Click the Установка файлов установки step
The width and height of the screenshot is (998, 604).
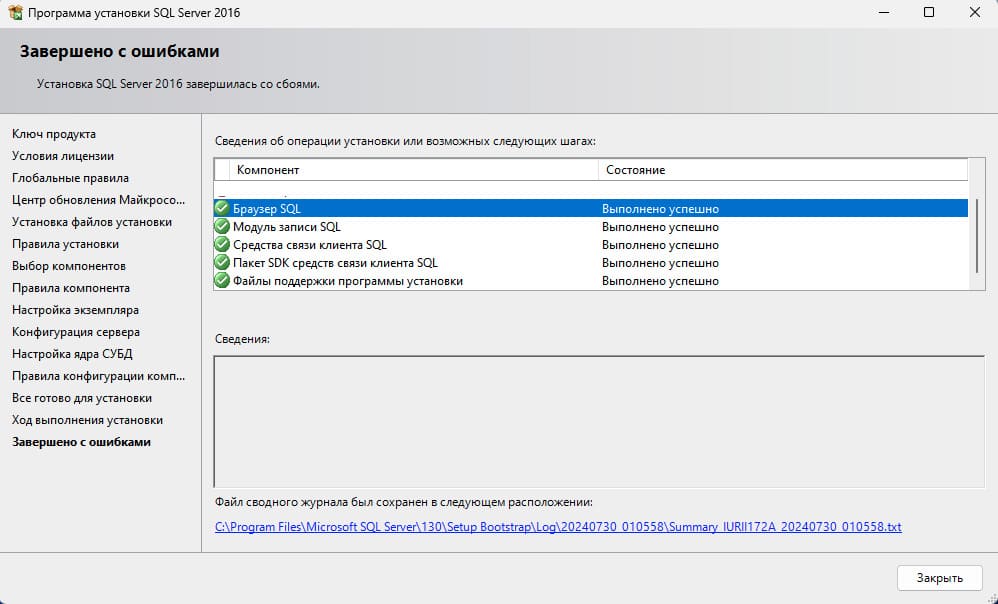(x=92, y=222)
